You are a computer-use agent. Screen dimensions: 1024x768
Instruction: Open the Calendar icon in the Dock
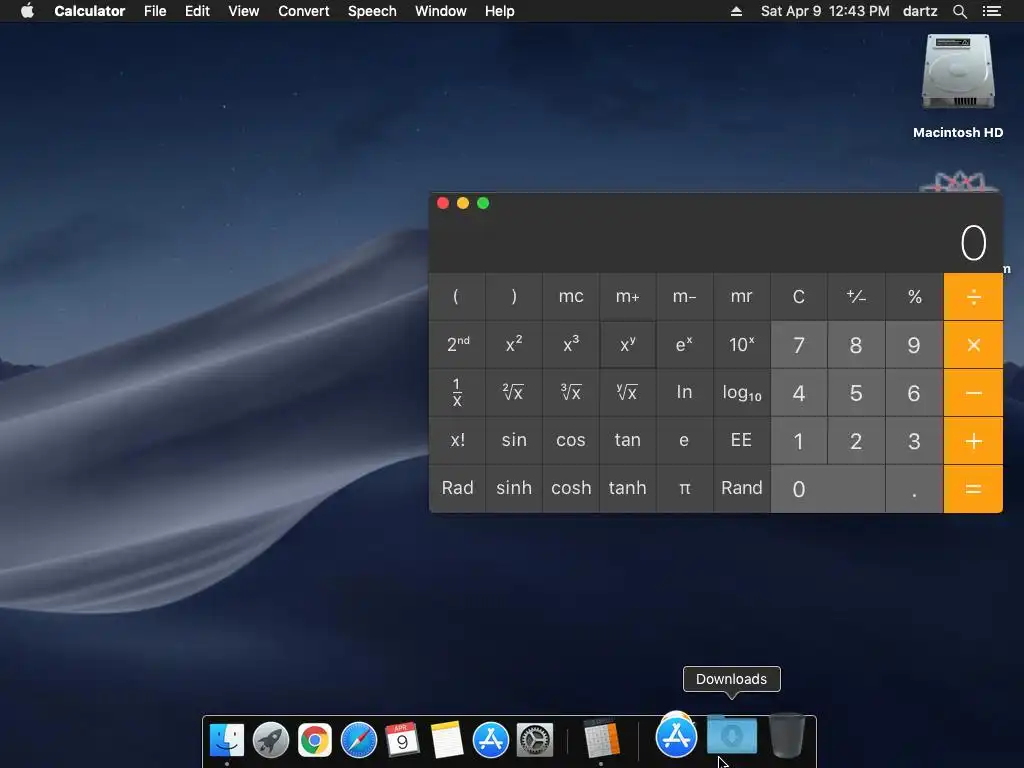click(x=402, y=740)
